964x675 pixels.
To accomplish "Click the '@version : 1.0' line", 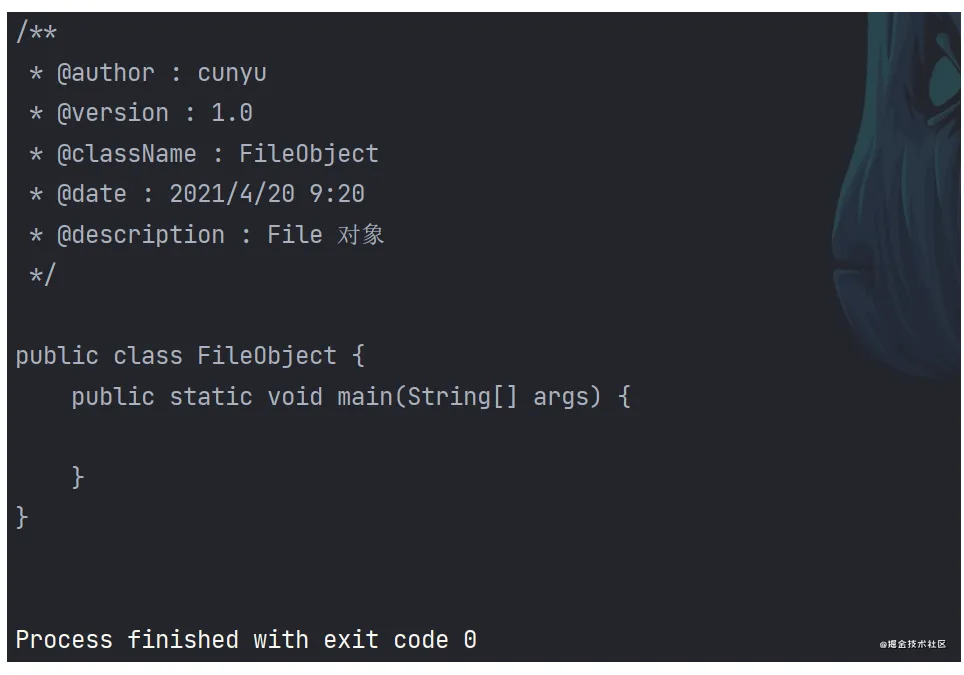I will pyautogui.click(x=141, y=113).
